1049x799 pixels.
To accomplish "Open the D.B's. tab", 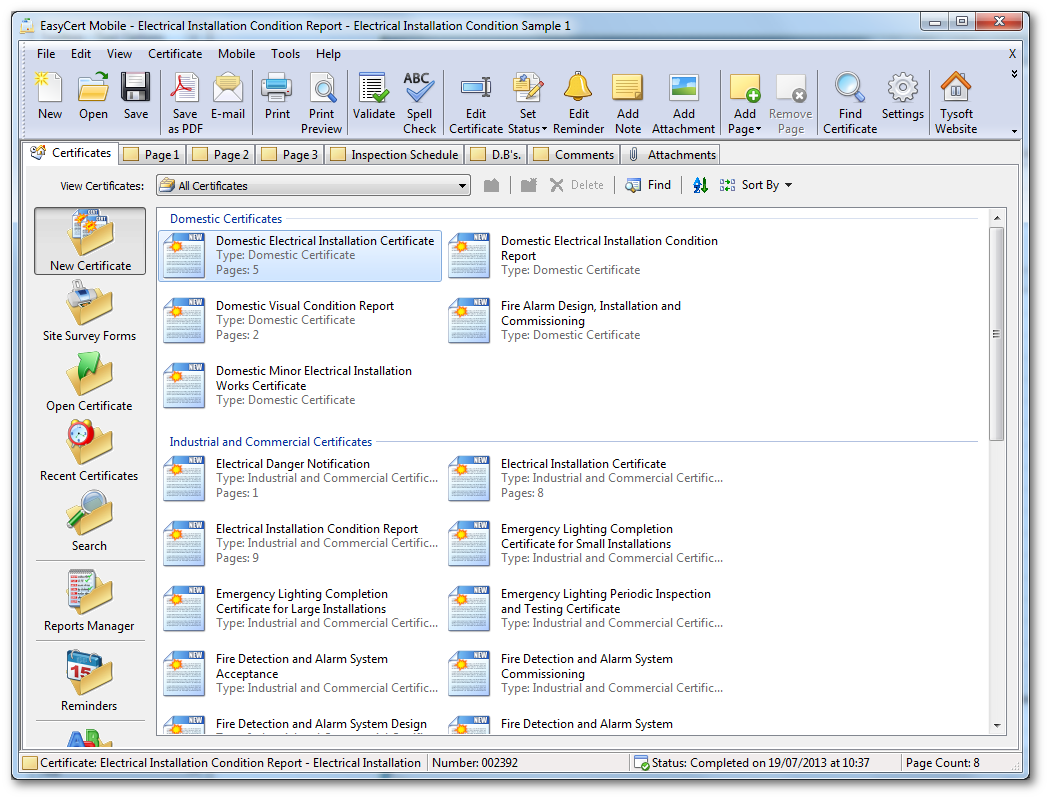I will pos(496,155).
